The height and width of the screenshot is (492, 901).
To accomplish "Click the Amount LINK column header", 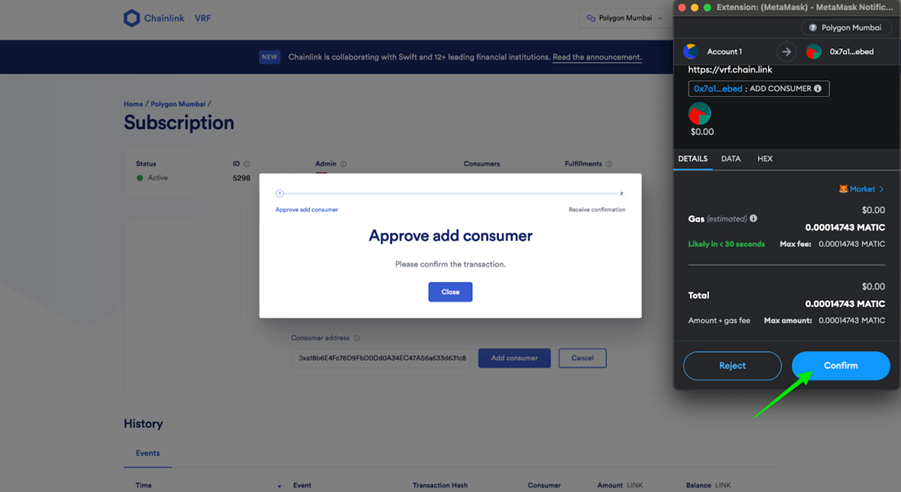I will (x=619, y=486).
